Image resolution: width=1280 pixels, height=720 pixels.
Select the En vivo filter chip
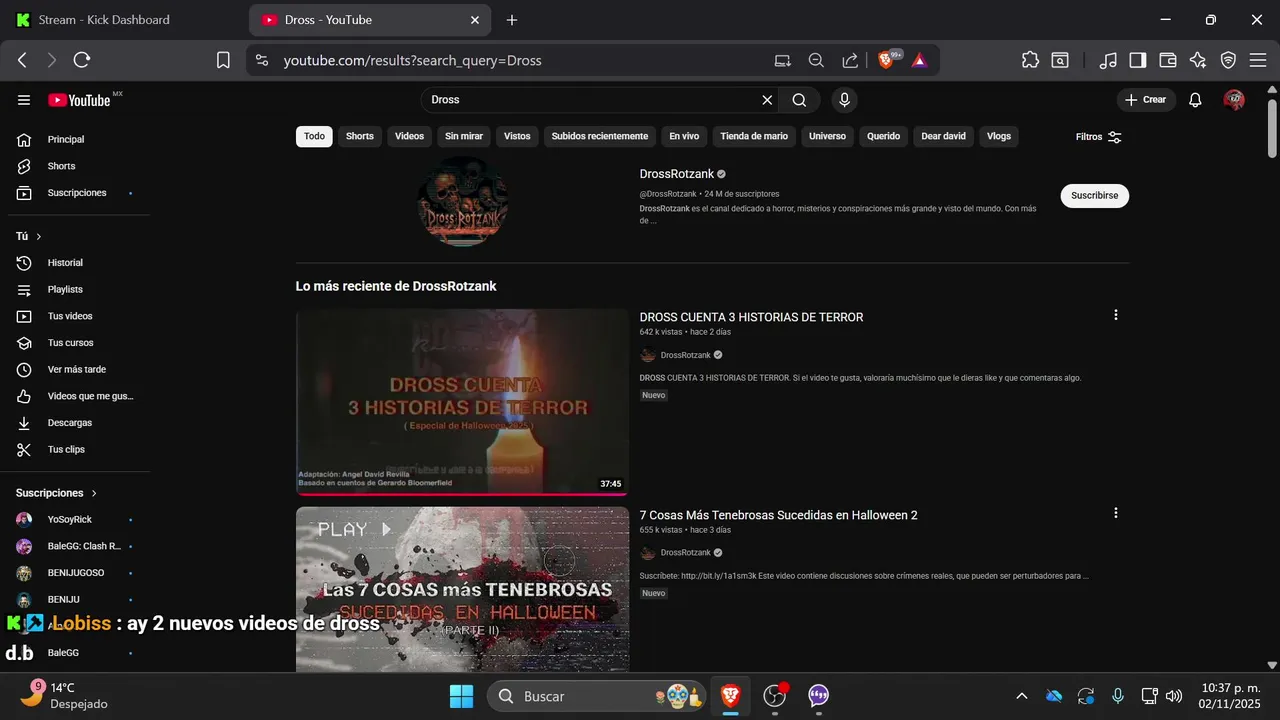(x=684, y=136)
